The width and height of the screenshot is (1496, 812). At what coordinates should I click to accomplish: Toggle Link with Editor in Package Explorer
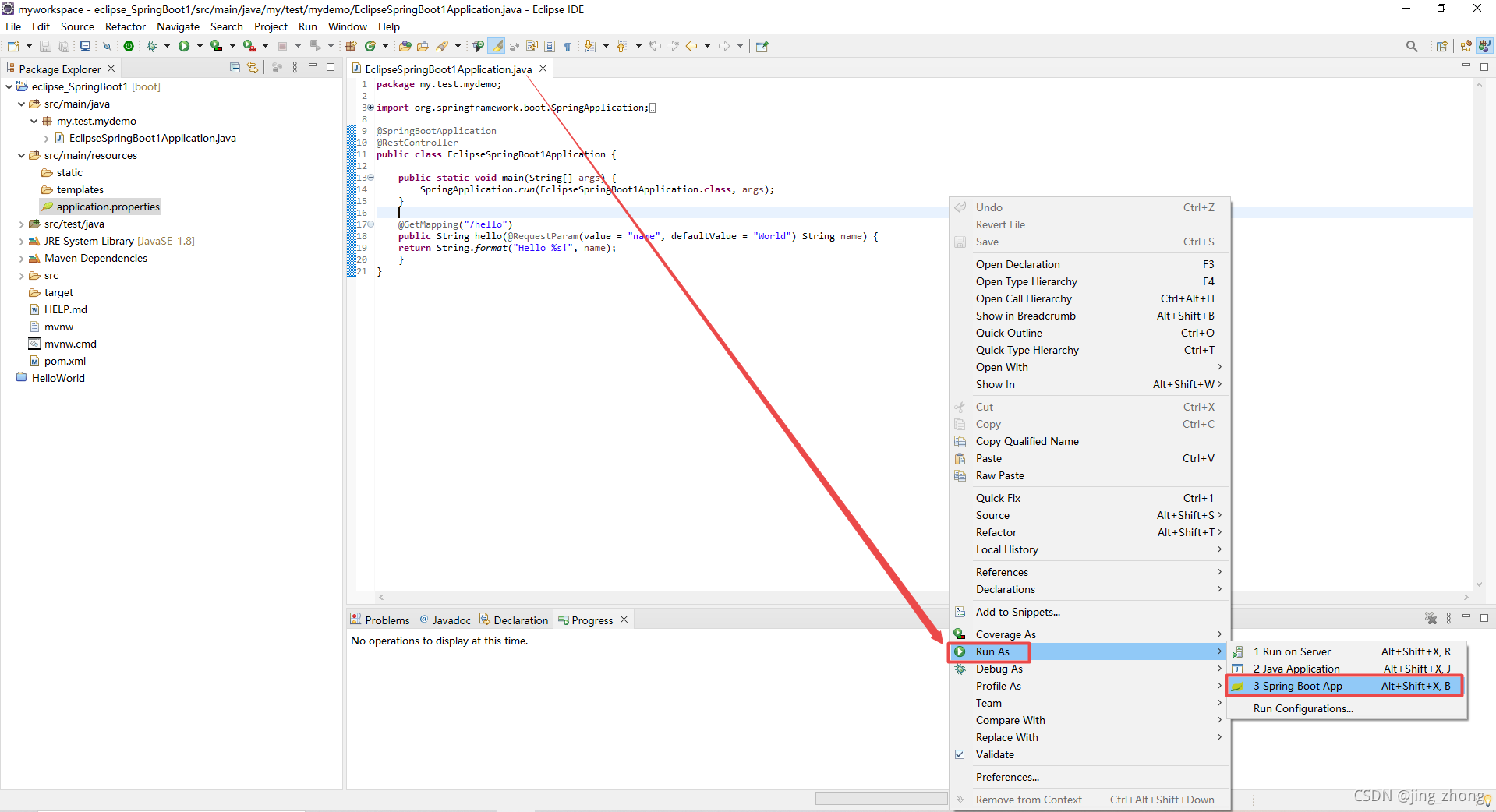[253, 68]
